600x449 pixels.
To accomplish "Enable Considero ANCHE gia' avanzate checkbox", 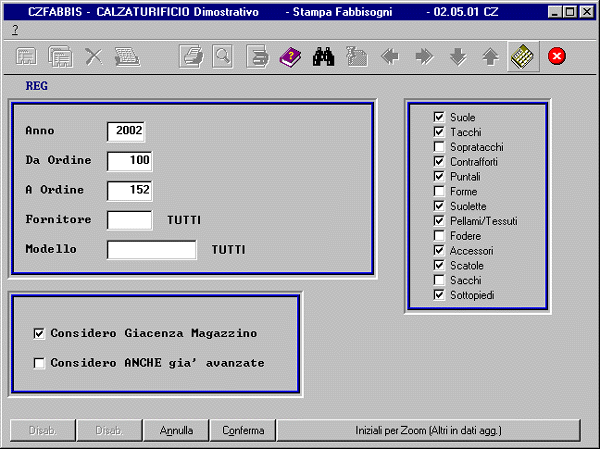I will click(x=39, y=363).
